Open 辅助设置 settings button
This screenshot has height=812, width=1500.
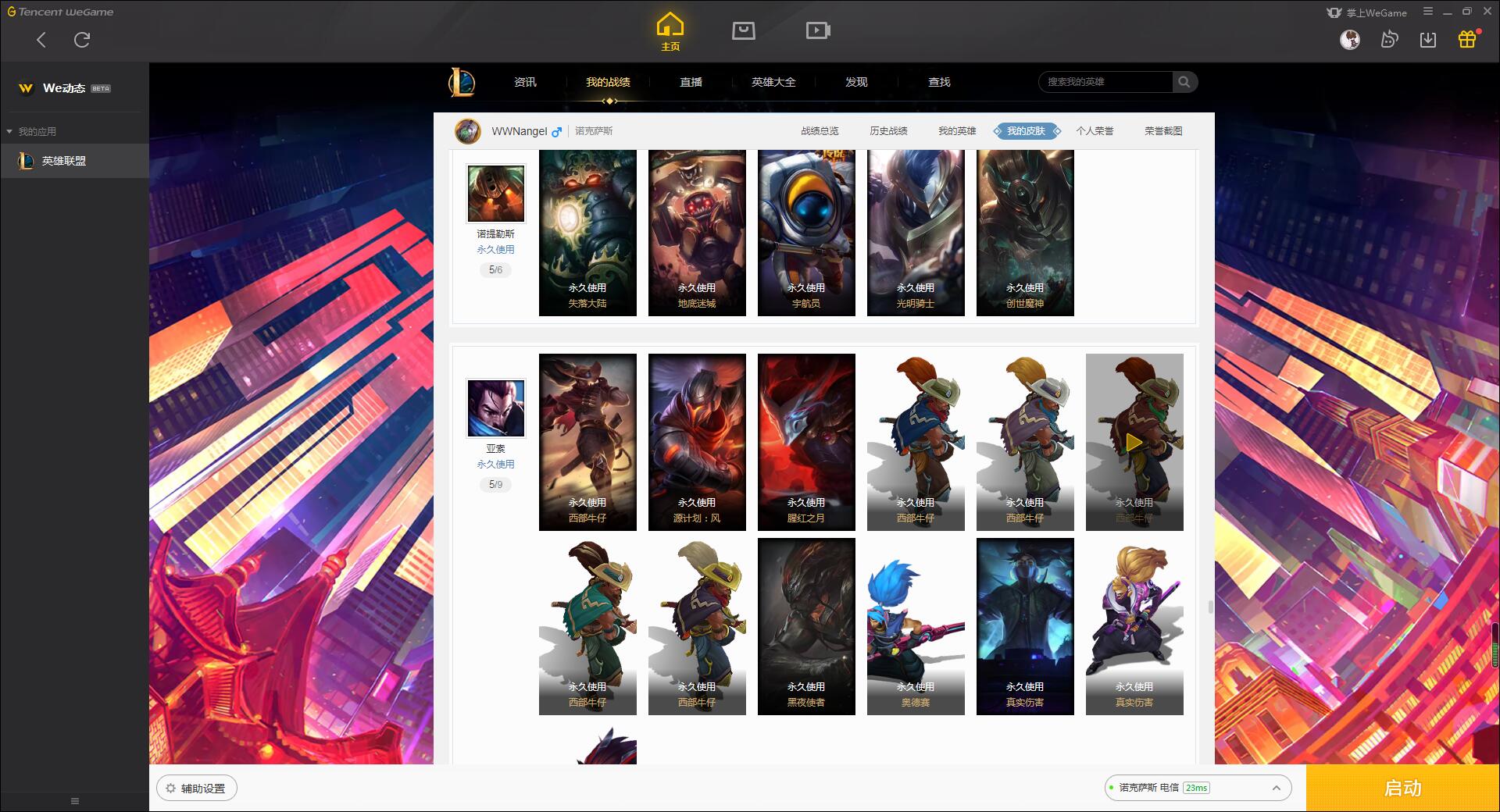pyautogui.click(x=197, y=789)
